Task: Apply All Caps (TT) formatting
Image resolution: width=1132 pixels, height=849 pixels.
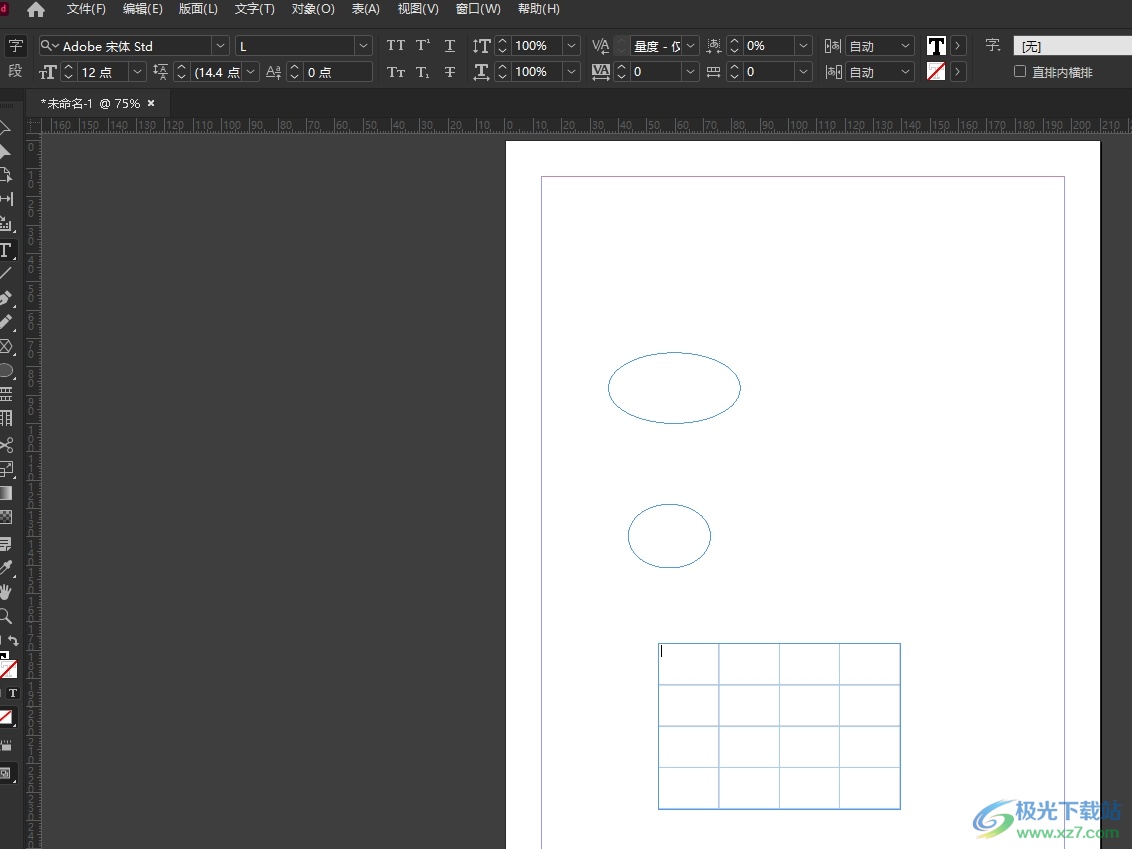Action: click(396, 45)
